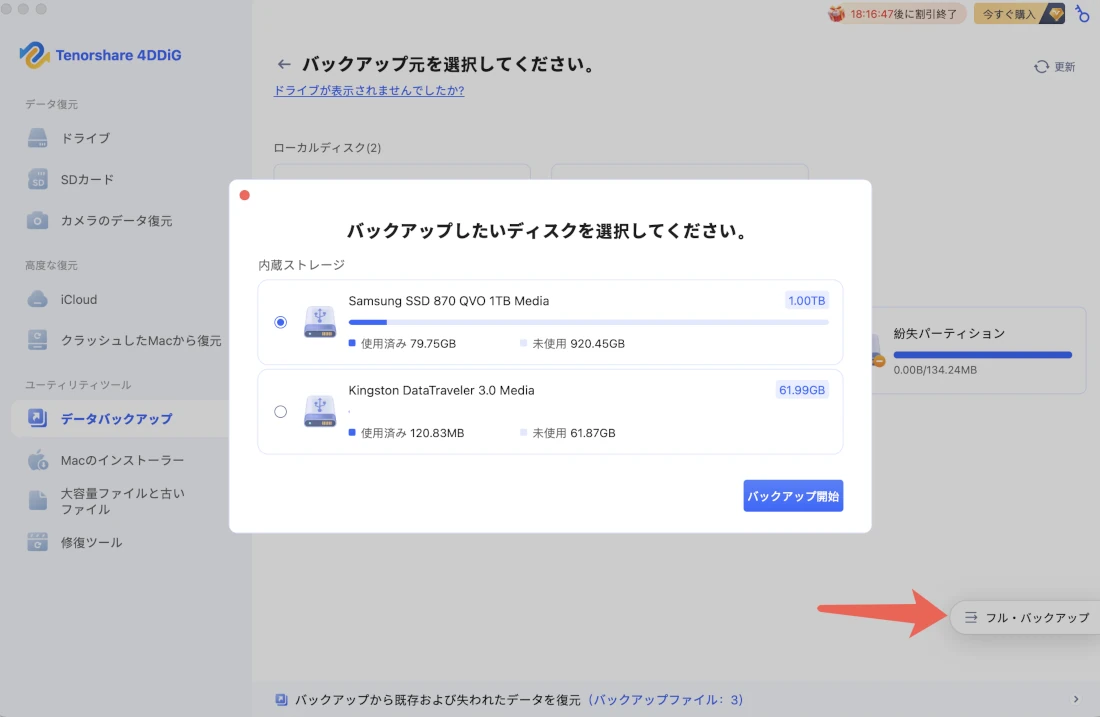The height and width of the screenshot is (717, 1100).
Task: Click the Samsung SSD usage progress bar
Action: pos(589,322)
